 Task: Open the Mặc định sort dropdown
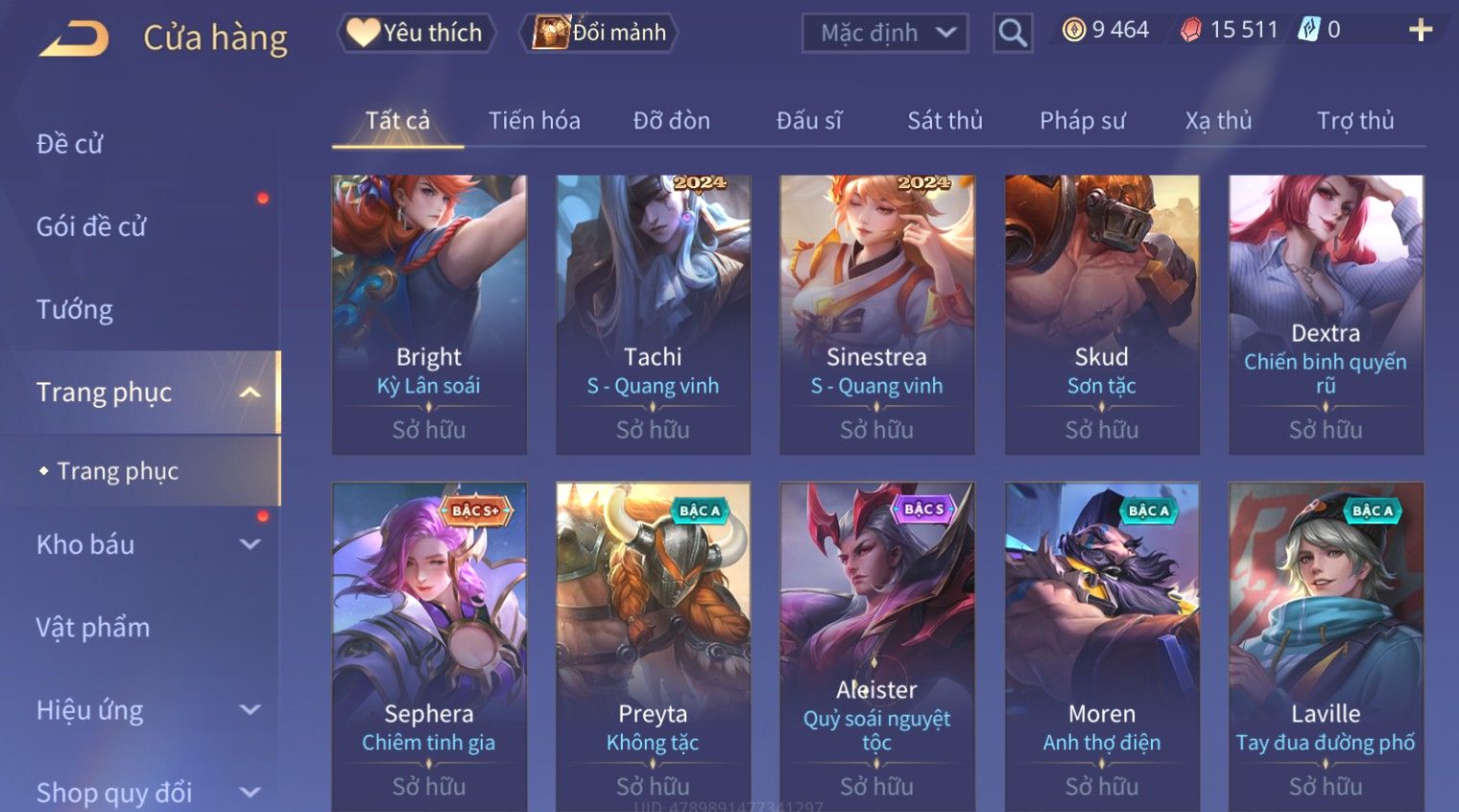[x=885, y=34]
